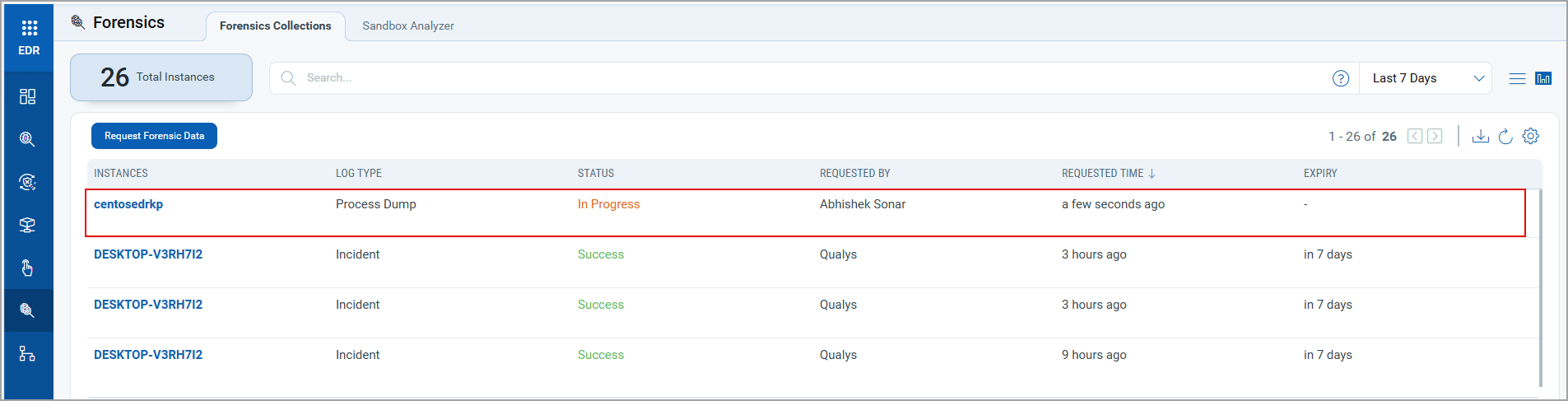Click the 26 Total Instances card
Screen dimensions: 1568x401
point(161,77)
